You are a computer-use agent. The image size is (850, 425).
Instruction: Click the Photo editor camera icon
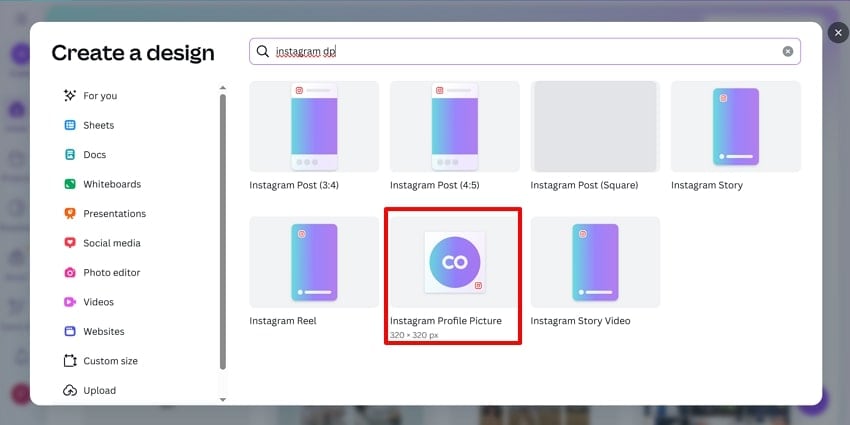click(x=70, y=272)
